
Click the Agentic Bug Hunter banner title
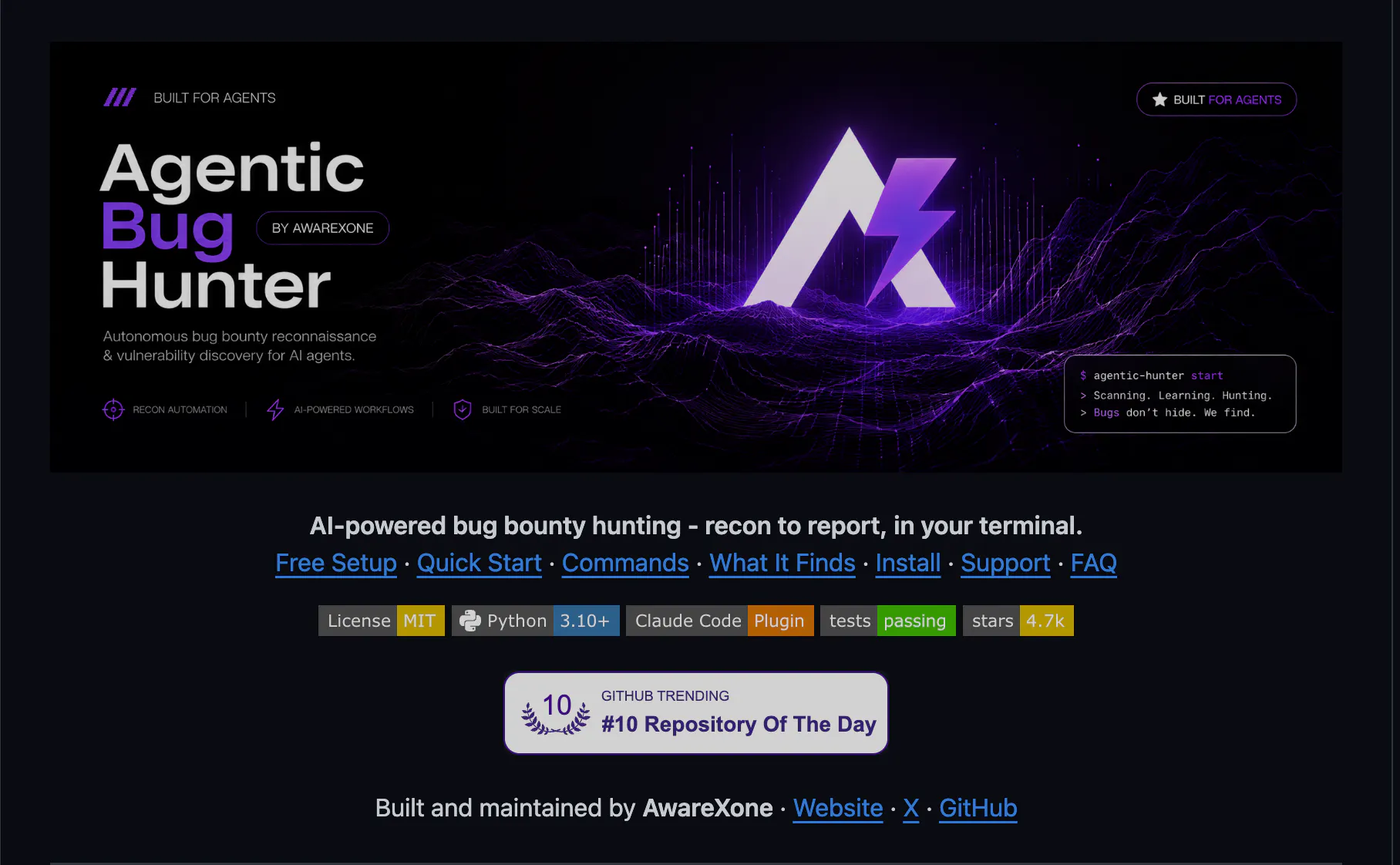231,226
